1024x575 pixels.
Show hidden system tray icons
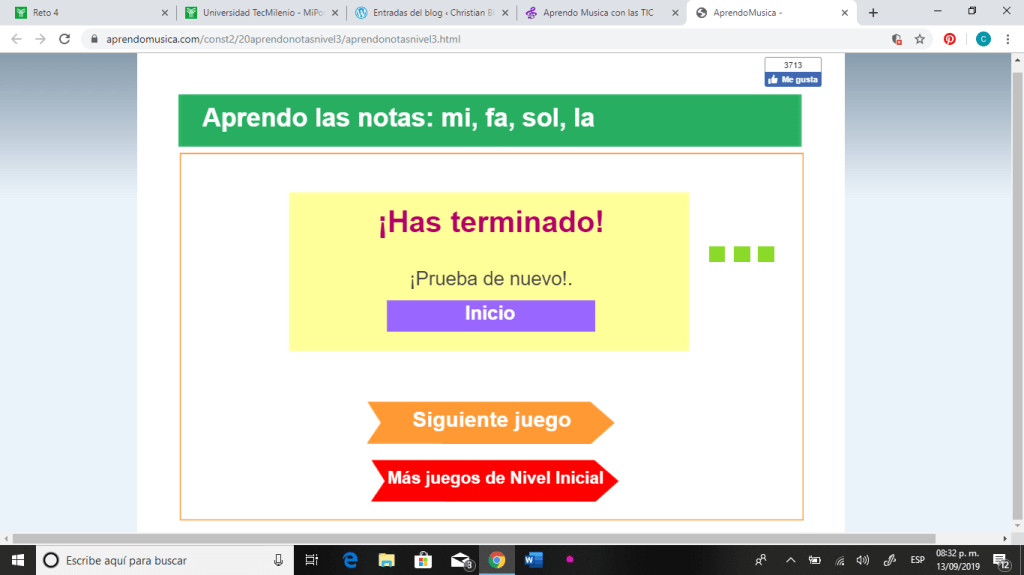[790, 560]
